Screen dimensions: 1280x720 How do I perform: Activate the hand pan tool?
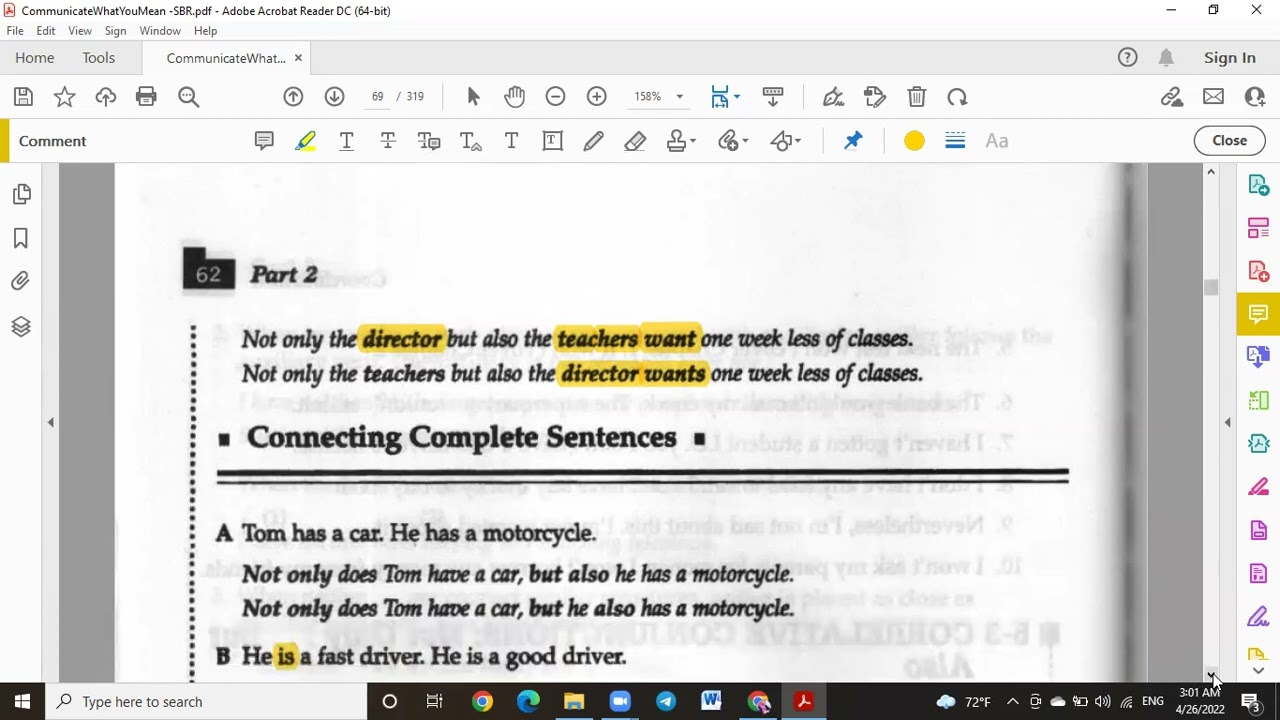coord(514,97)
